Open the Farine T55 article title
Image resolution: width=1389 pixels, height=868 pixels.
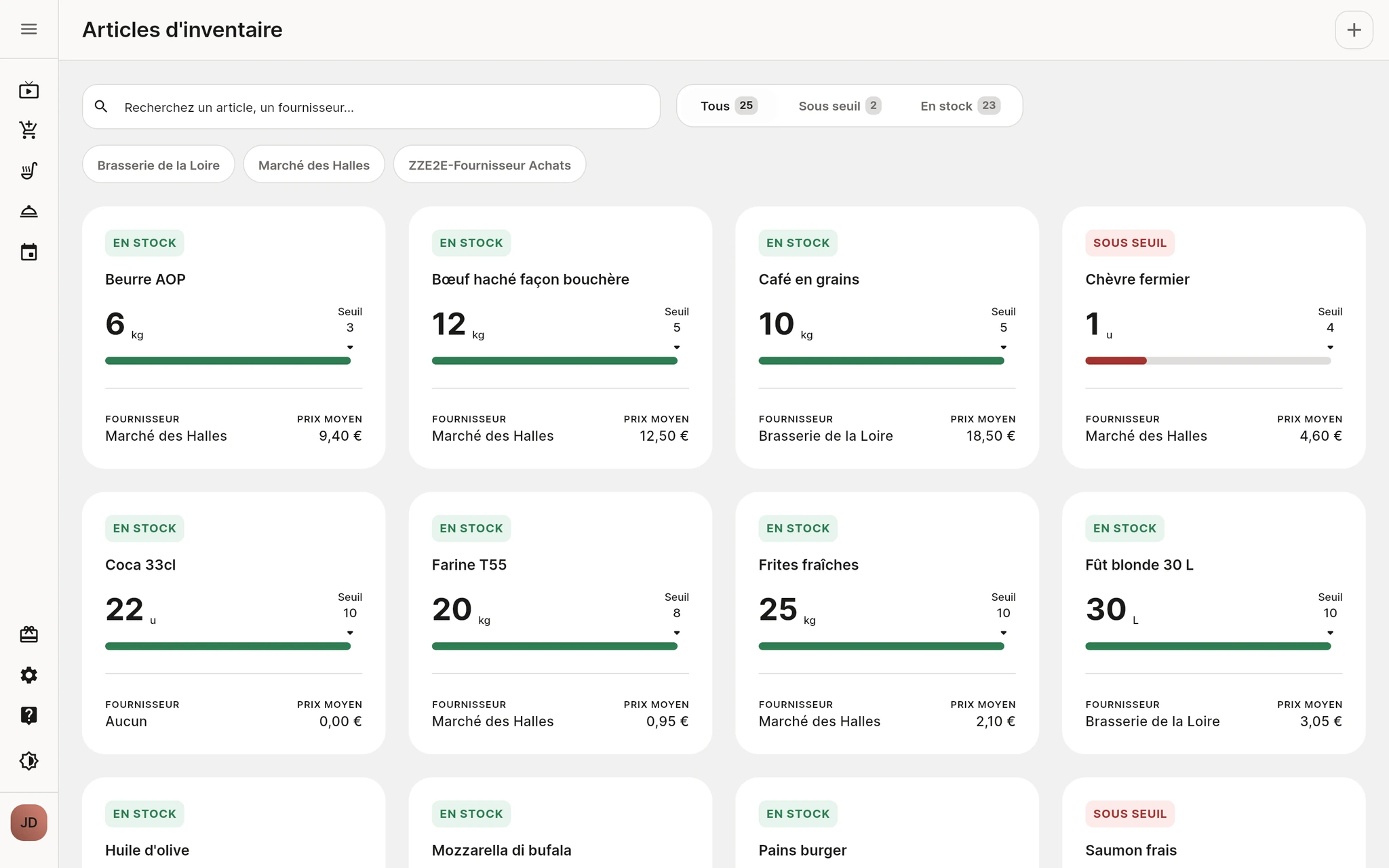click(469, 565)
